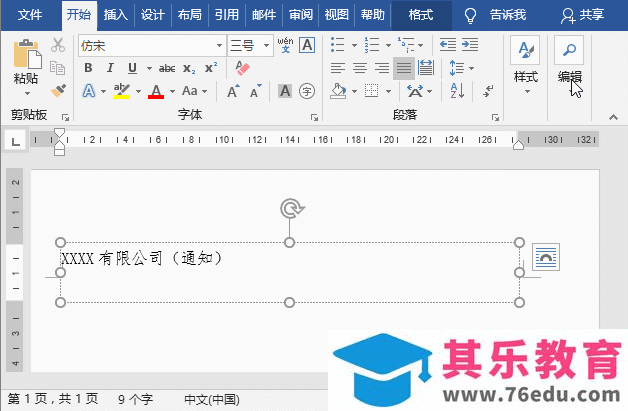Align text right

point(382,68)
